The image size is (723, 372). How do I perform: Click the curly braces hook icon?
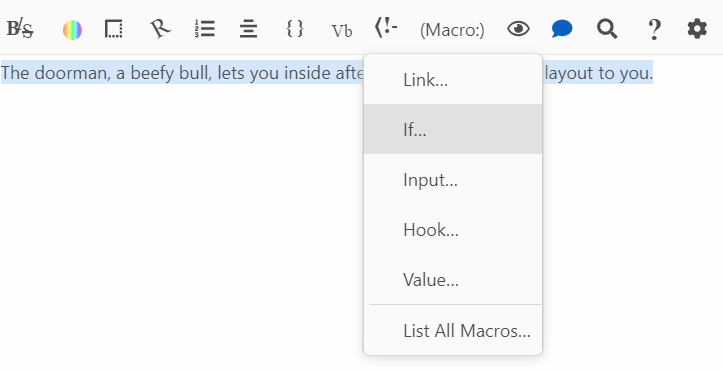coord(295,29)
